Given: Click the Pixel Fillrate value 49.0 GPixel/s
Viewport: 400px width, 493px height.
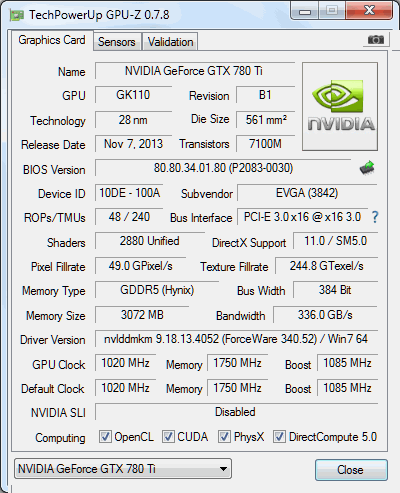Looking at the screenshot, I should [140, 266].
